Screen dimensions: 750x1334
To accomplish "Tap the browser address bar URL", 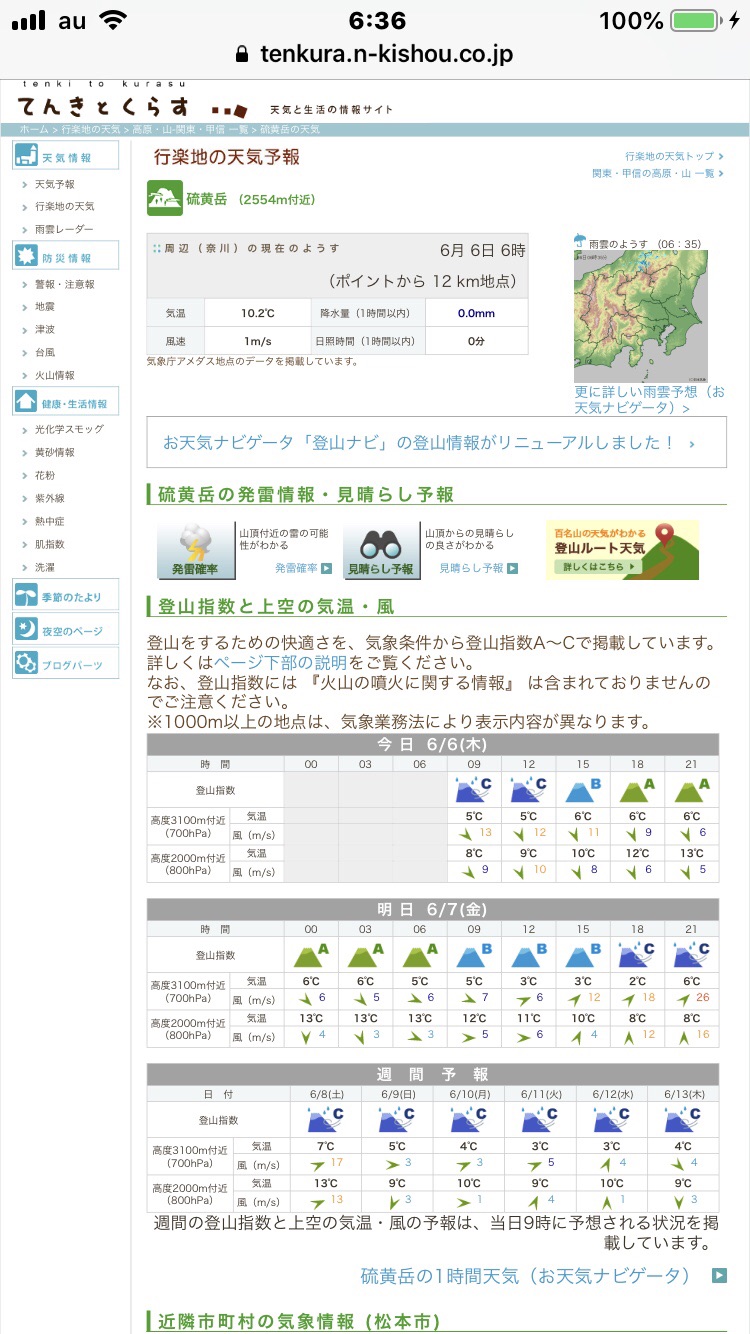I will point(386,54).
